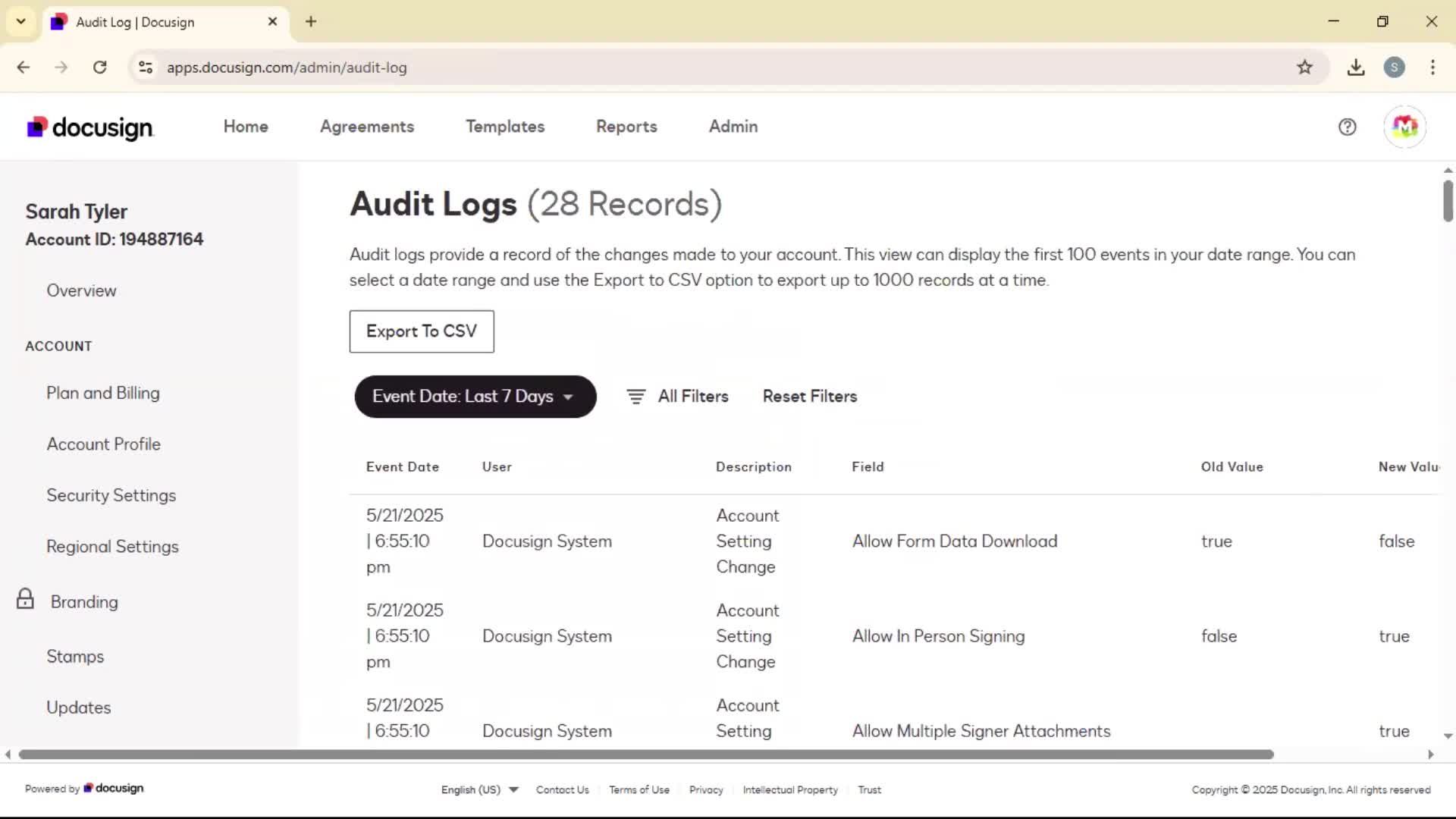The width and height of the screenshot is (1456, 819).
Task: Click Allow In Person Signing field
Action: coord(938,636)
